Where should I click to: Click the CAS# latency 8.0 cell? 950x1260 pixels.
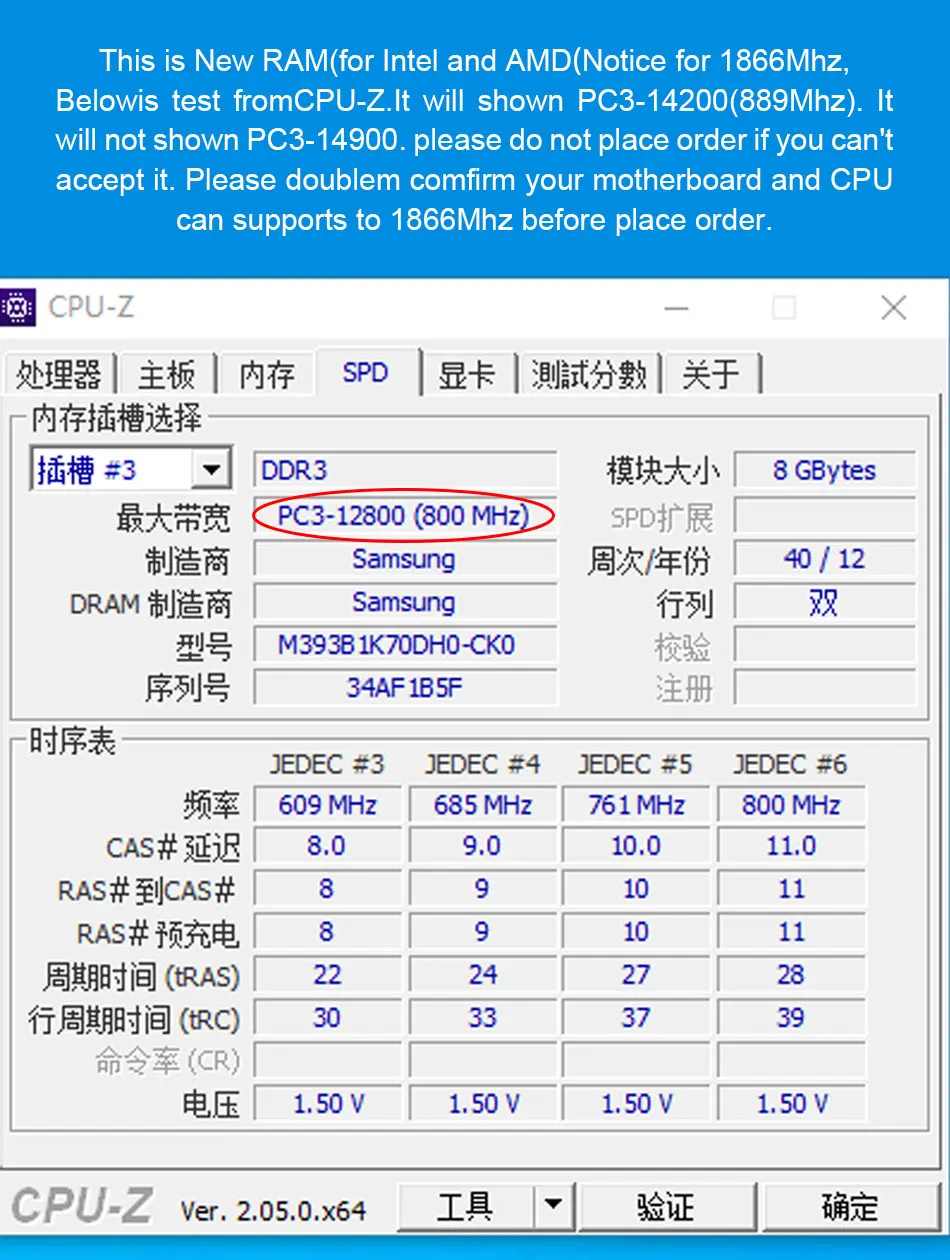click(x=328, y=846)
